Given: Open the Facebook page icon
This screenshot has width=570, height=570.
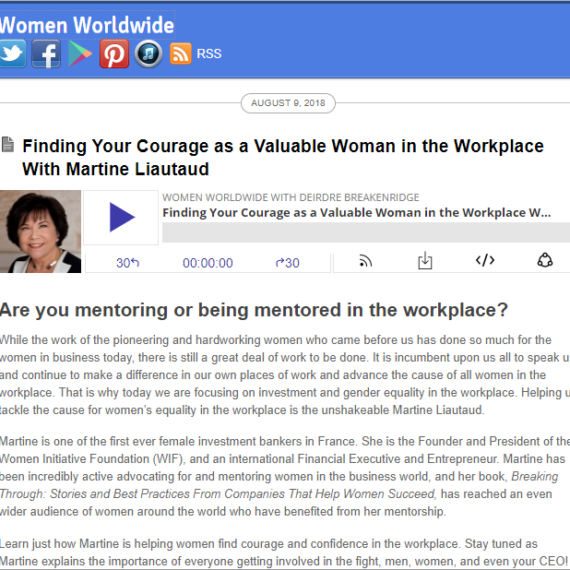Looking at the screenshot, I should pos(46,54).
